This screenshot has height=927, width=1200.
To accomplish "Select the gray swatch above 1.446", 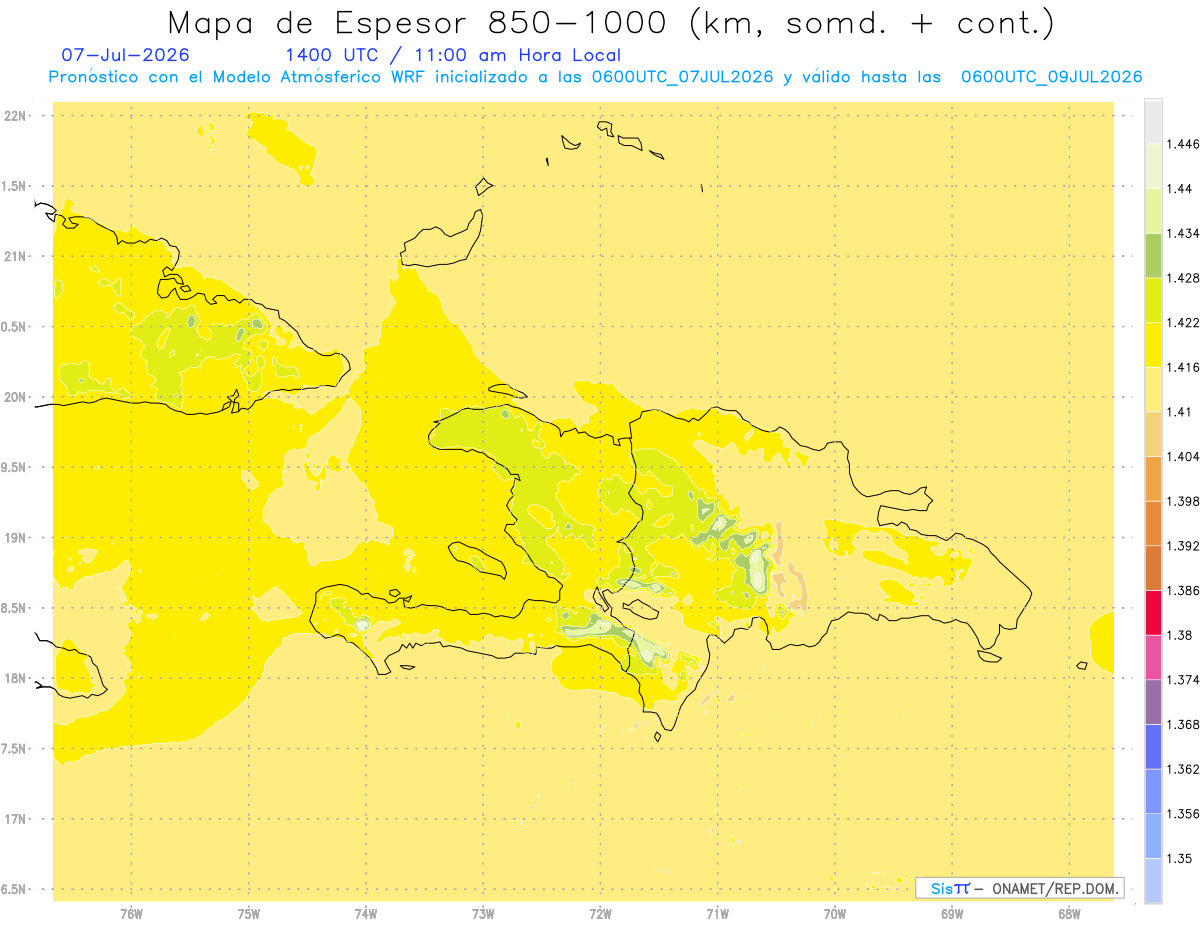I will tap(1153, 122).
